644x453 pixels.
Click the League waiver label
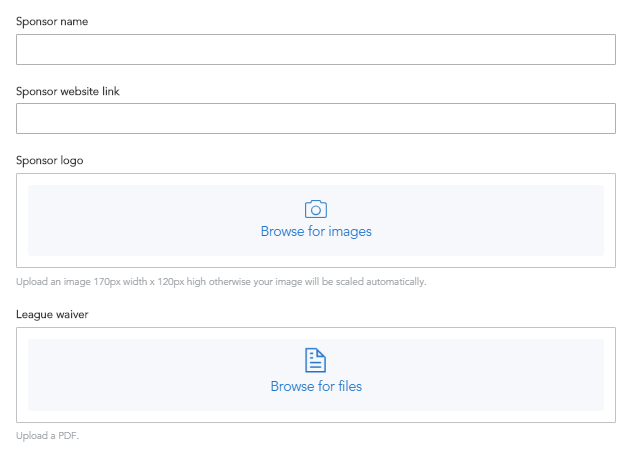tap(52, 314)
